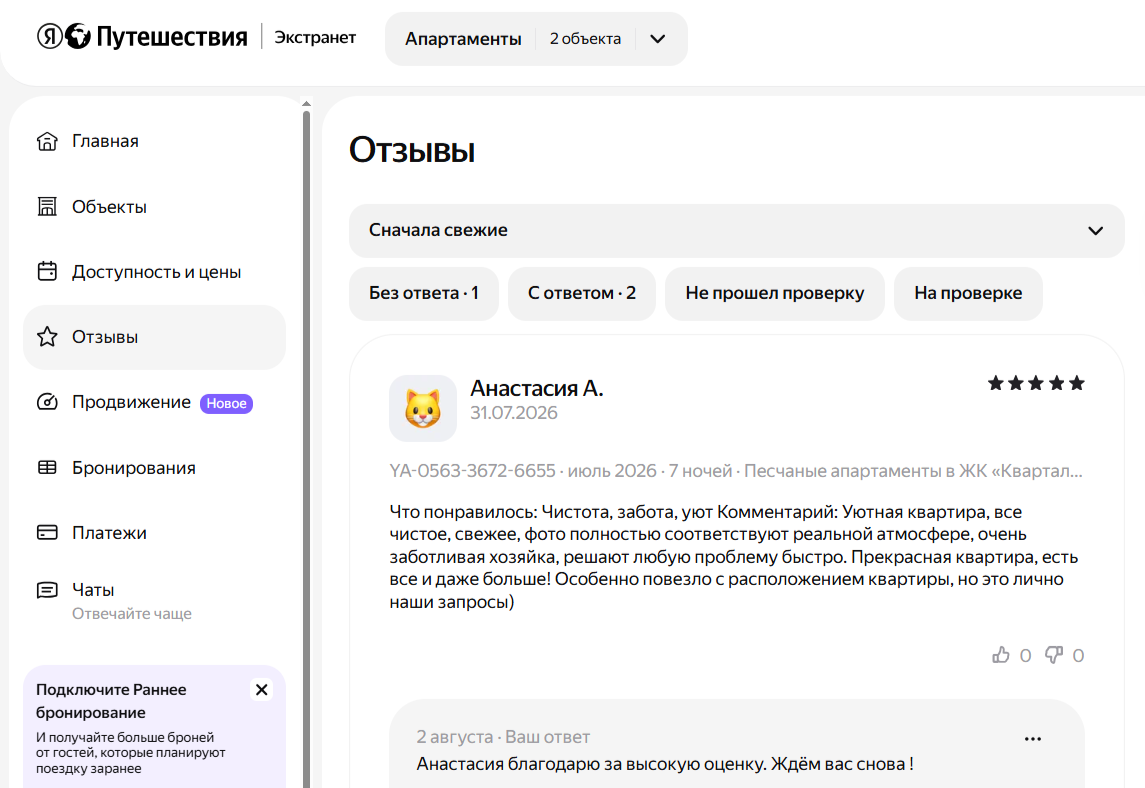Viewport: 1145px width, 788px height.
Task: Select Отзывы in the sidebar menu
Action: pyautogui.click(x=154, y=337)
